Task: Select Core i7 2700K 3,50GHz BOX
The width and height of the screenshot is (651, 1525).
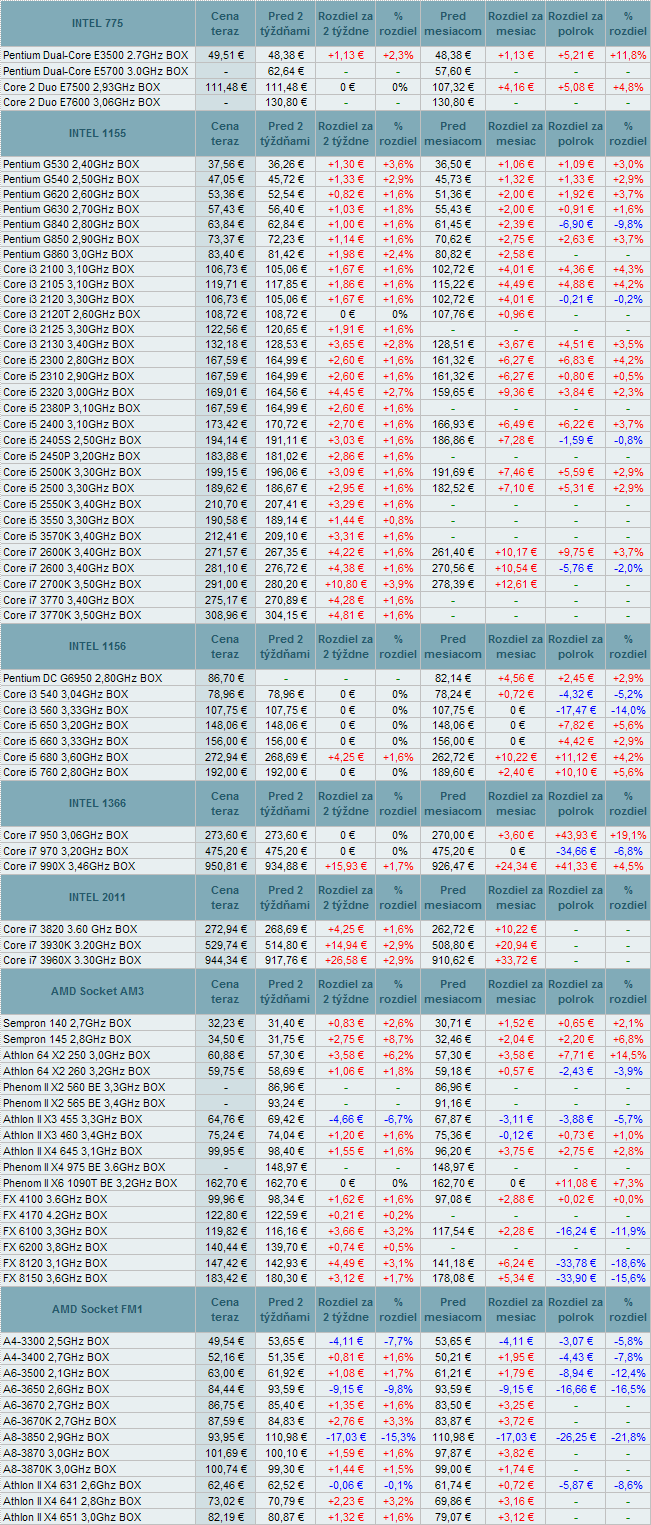Action: tap(72, 583)
